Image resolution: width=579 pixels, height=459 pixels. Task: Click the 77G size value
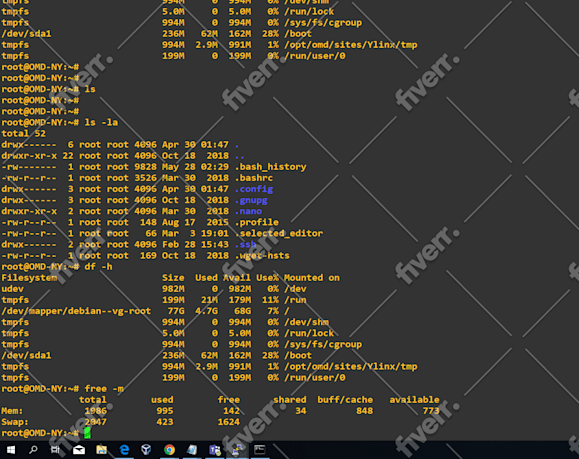[x=176, y=311]
